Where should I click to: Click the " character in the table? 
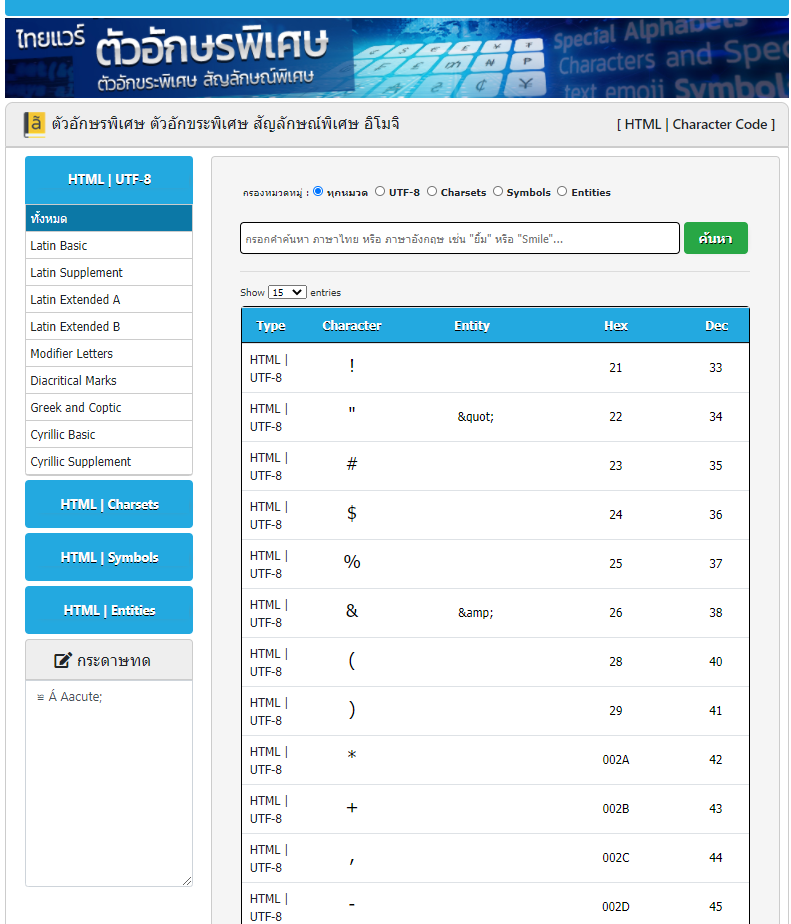[352, 411]
